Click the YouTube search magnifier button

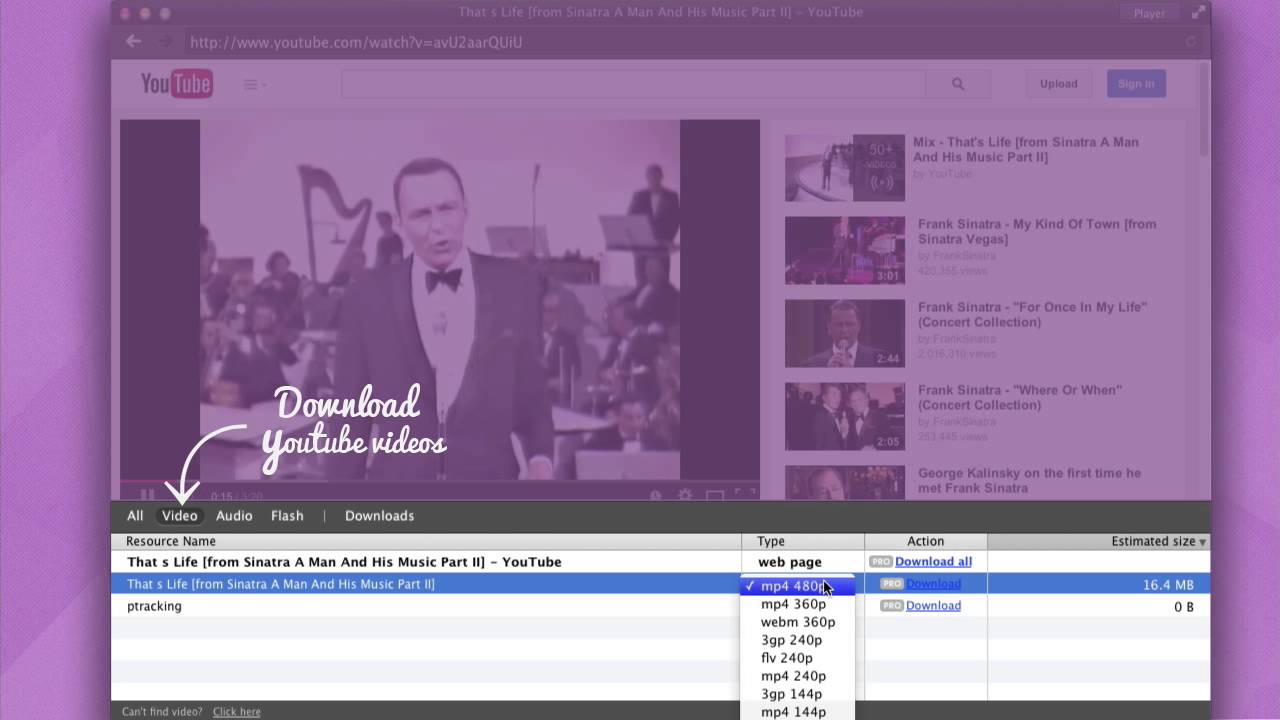tap(957, 84)
